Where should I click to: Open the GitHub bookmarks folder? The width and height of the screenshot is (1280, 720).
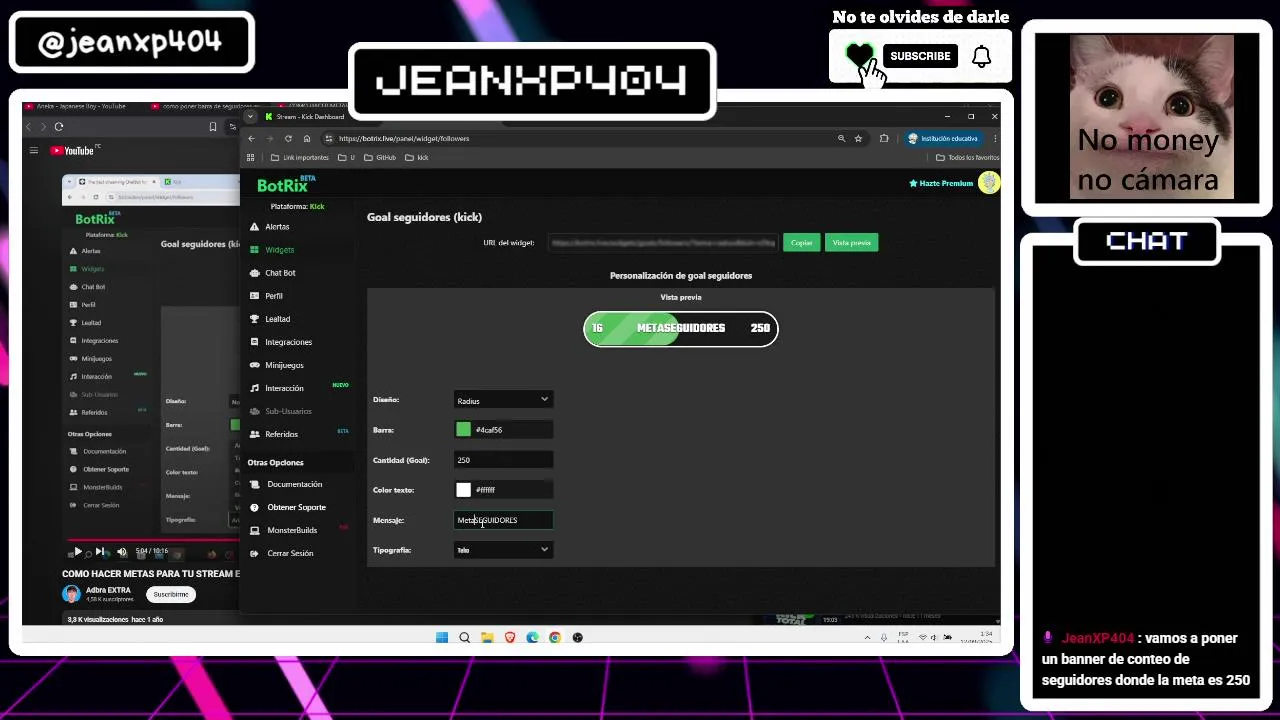[x=380, y=158]
